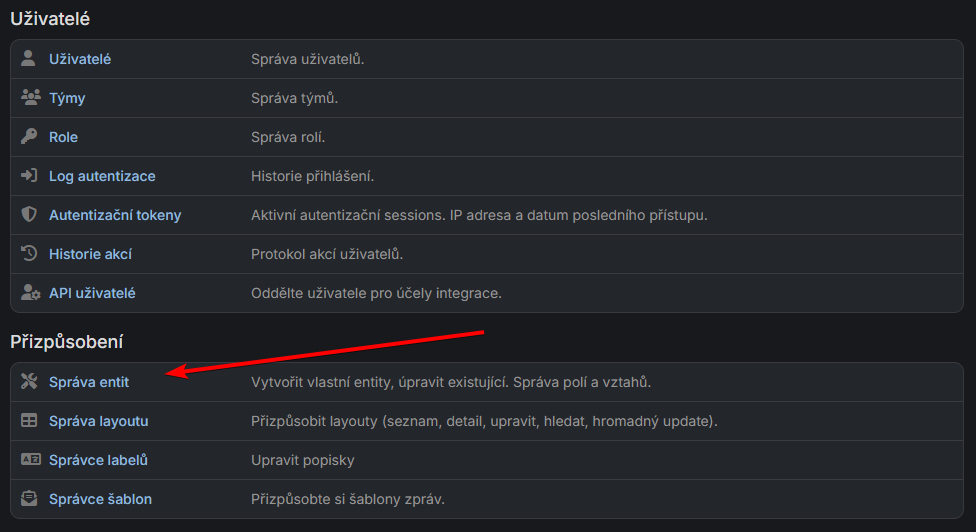Click the envelope icon beside Správce šablon
This screenshot has height=532, width=976.
29,499
